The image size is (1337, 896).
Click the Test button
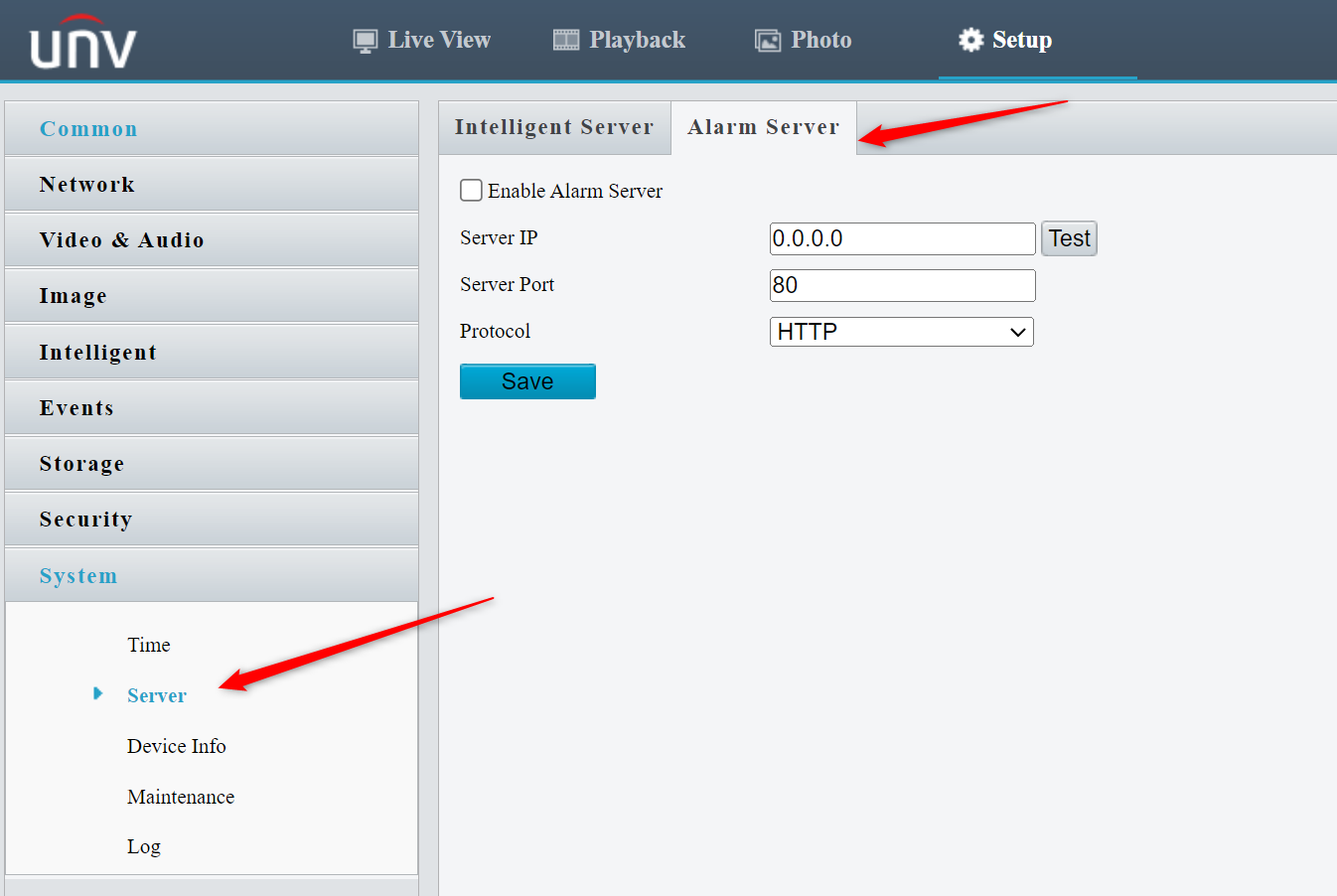click(1069, 238)
